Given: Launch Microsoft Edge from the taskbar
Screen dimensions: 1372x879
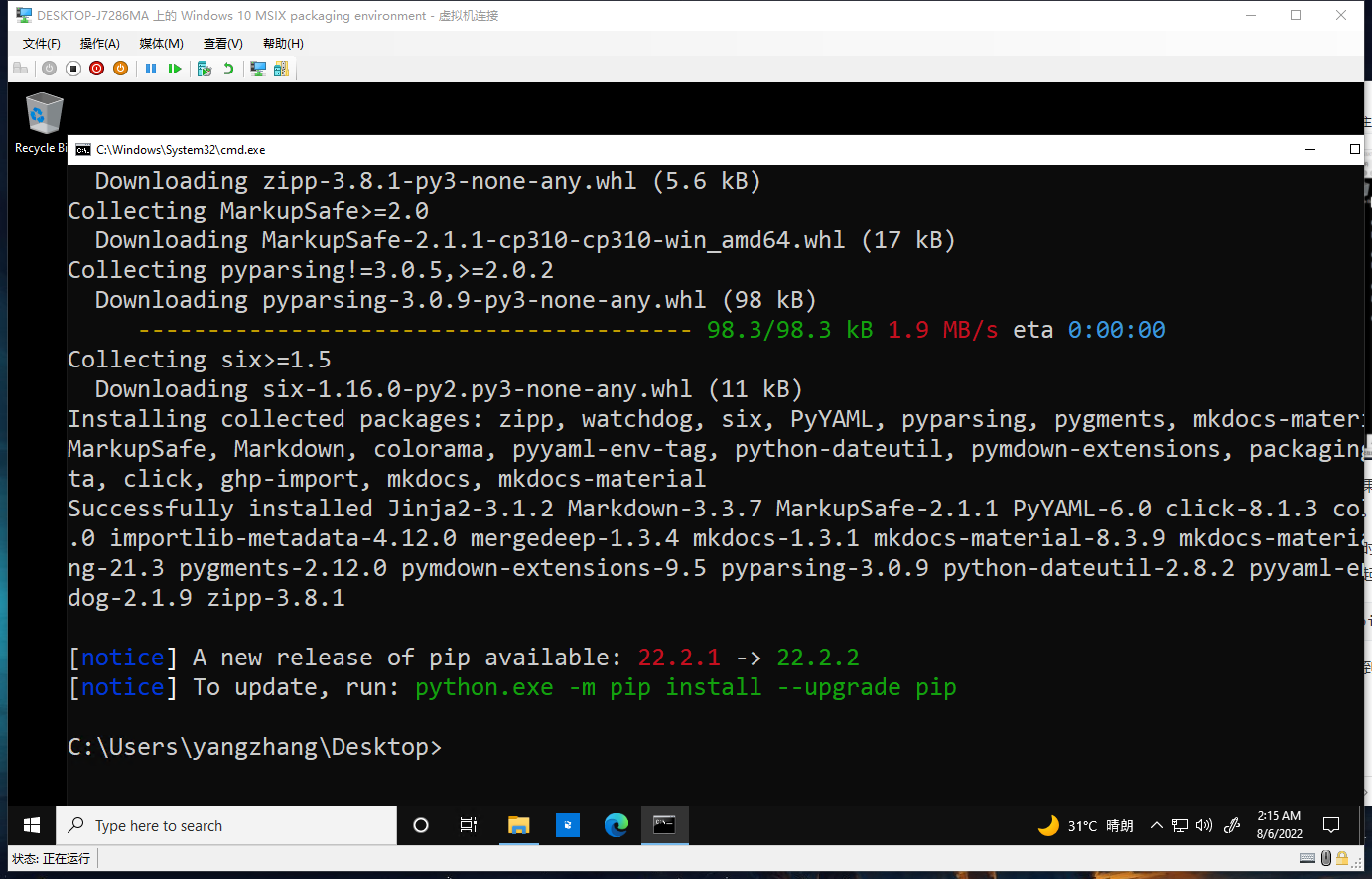Looking at the screenshot, I should (x=617, y=825).
